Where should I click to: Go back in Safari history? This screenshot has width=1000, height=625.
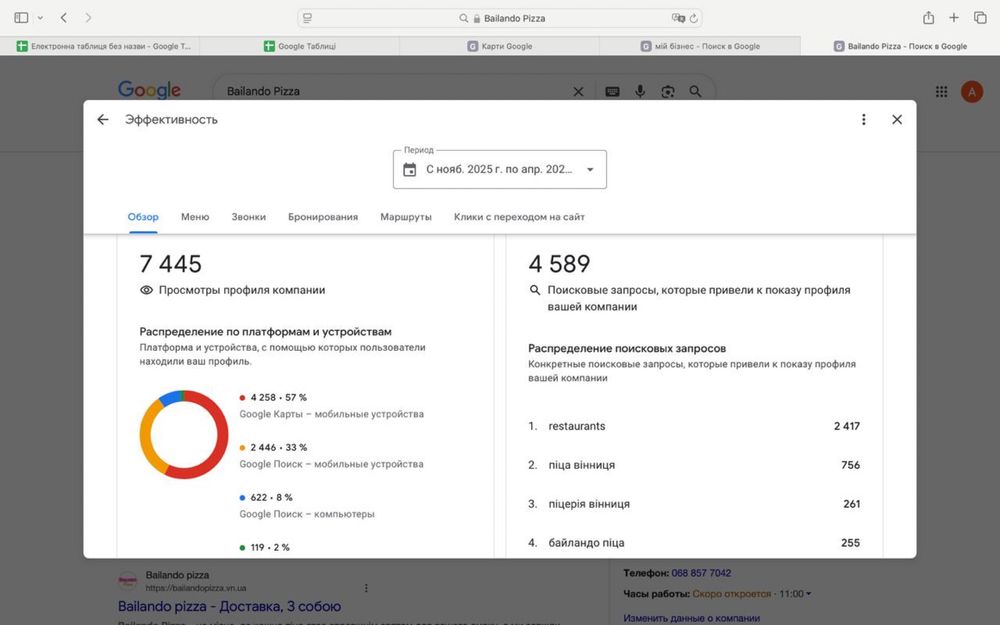(64, 18)
